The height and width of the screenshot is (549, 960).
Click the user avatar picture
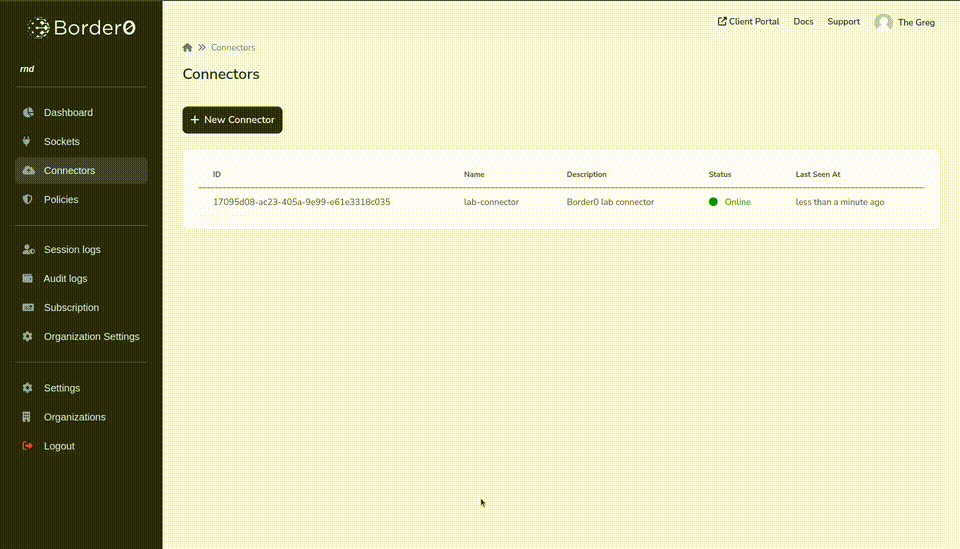883,23
